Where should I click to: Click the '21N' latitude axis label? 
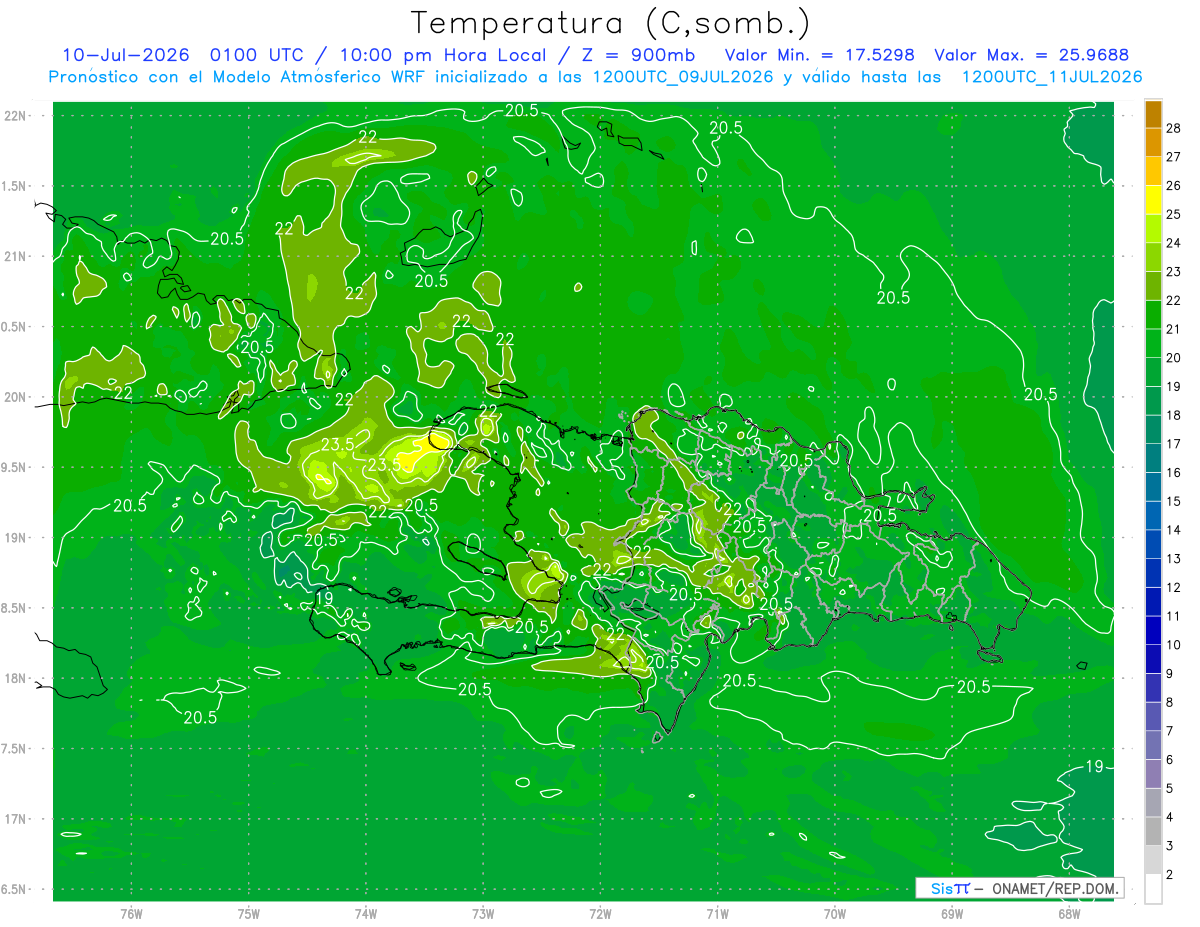pos(15,257)
